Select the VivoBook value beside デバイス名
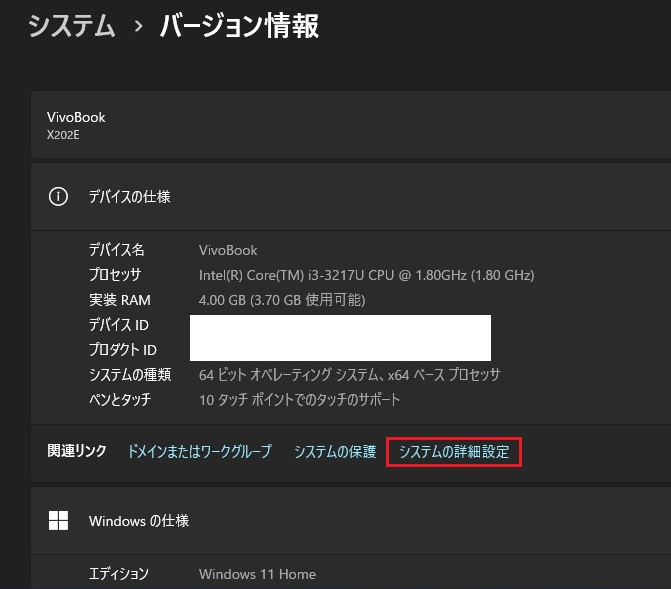Viewport: 671px width, 589px height. (x=228, y=250)
